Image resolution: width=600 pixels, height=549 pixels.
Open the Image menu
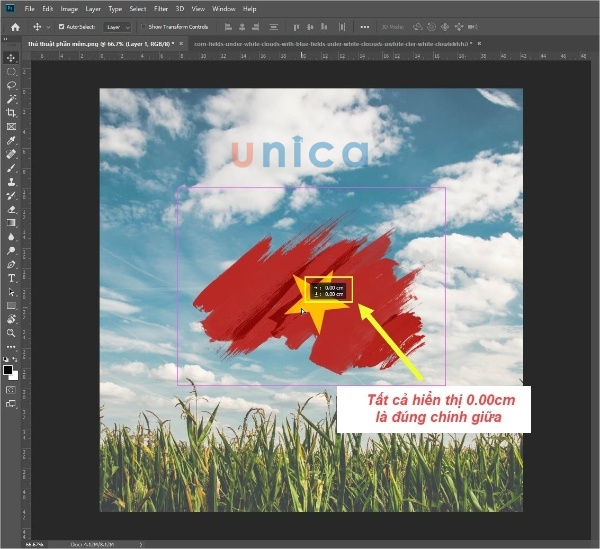69,8
